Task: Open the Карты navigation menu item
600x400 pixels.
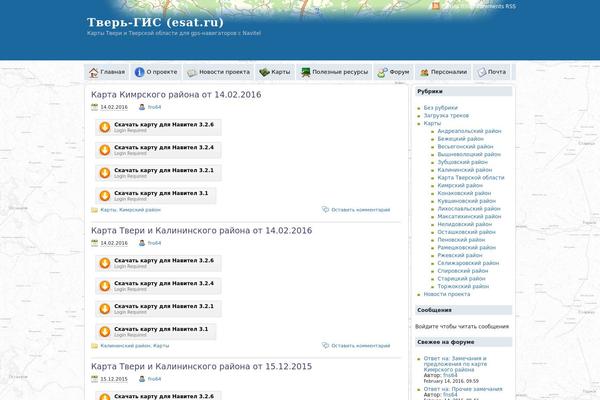Action: coord(275,72)
